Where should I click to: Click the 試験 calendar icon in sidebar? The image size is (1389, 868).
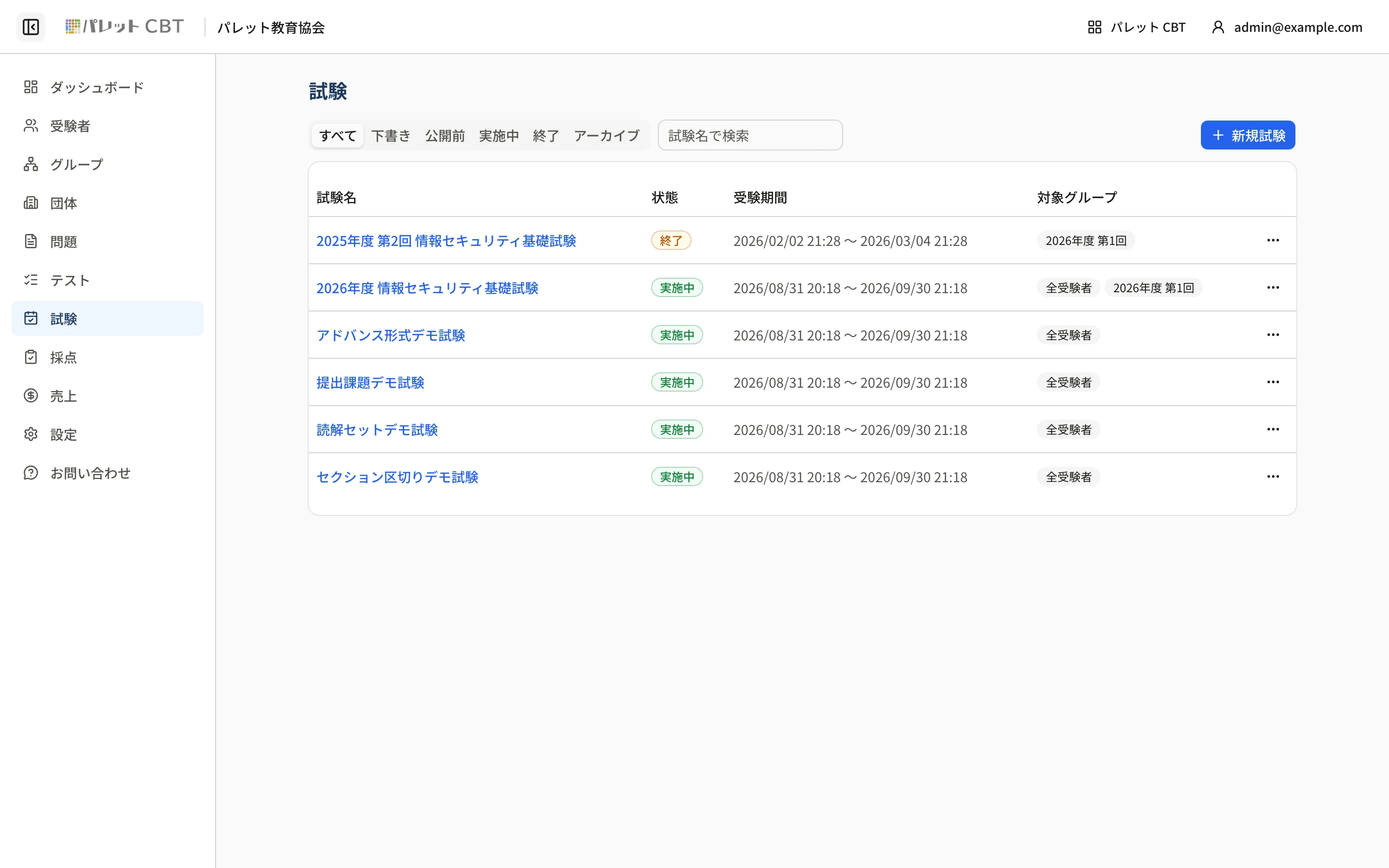[x=31, y=318]
